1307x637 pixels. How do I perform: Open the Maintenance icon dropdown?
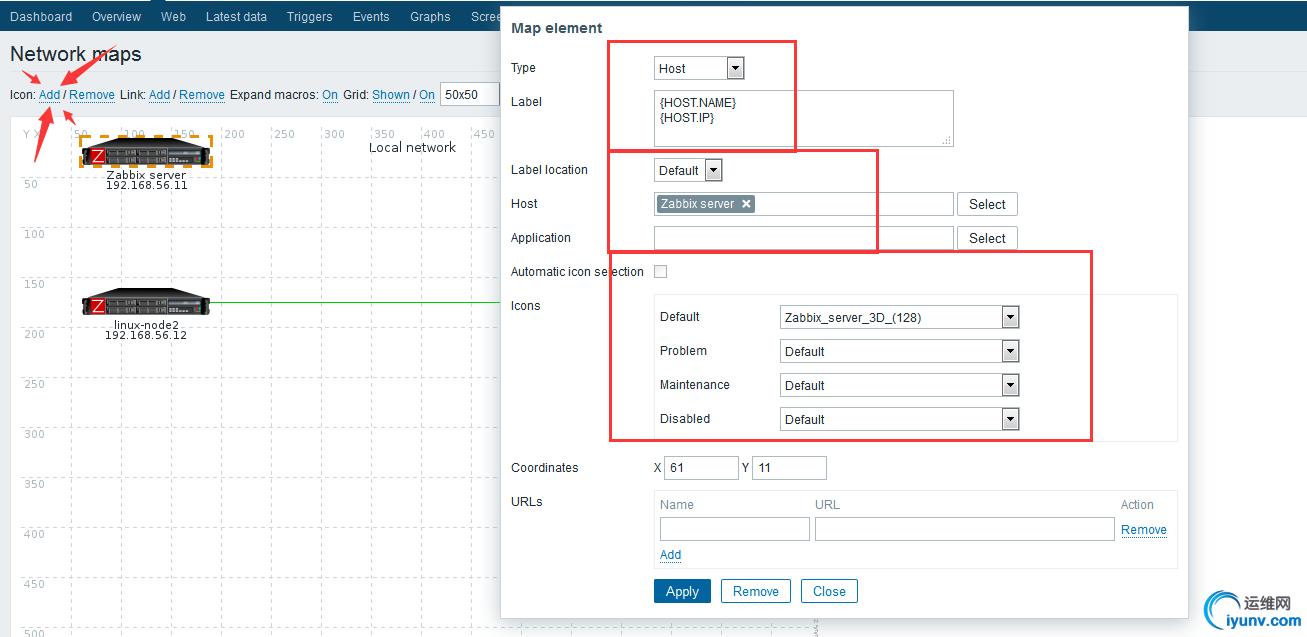click(x=899, y=386)
